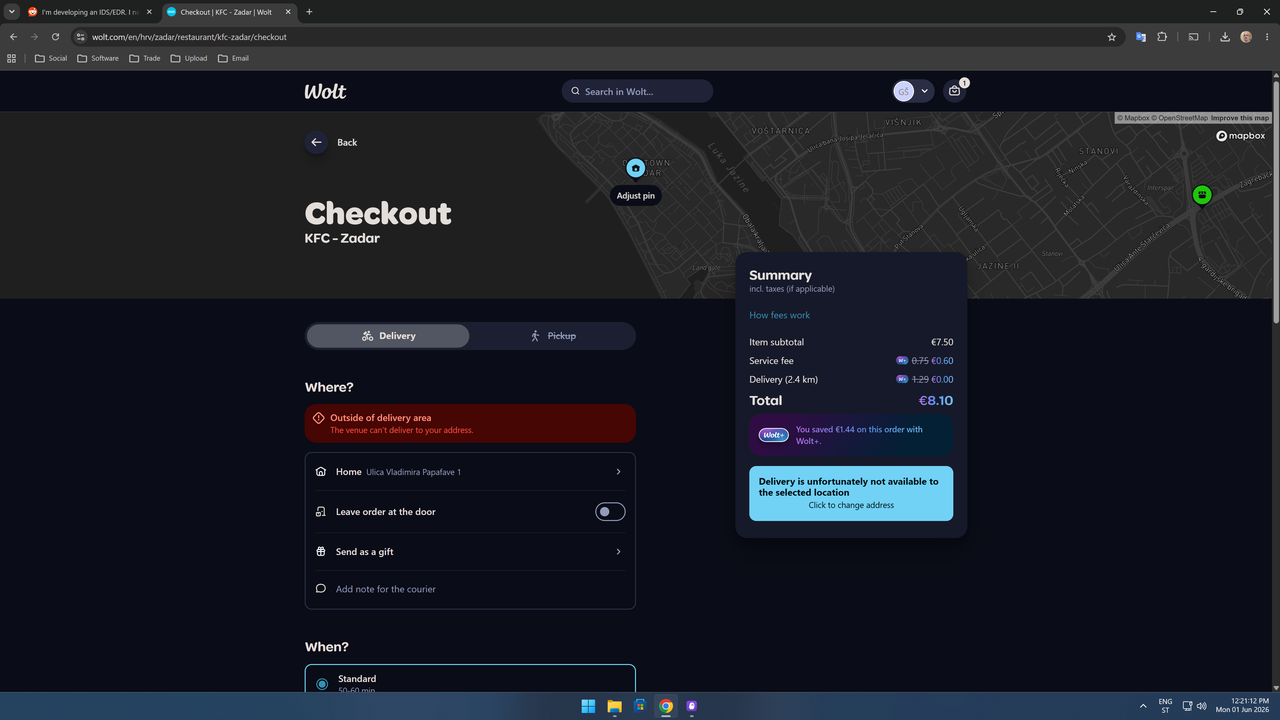Click the address bar URL
This screenshot has height=720, width=1280.
(x=190, y=37)
